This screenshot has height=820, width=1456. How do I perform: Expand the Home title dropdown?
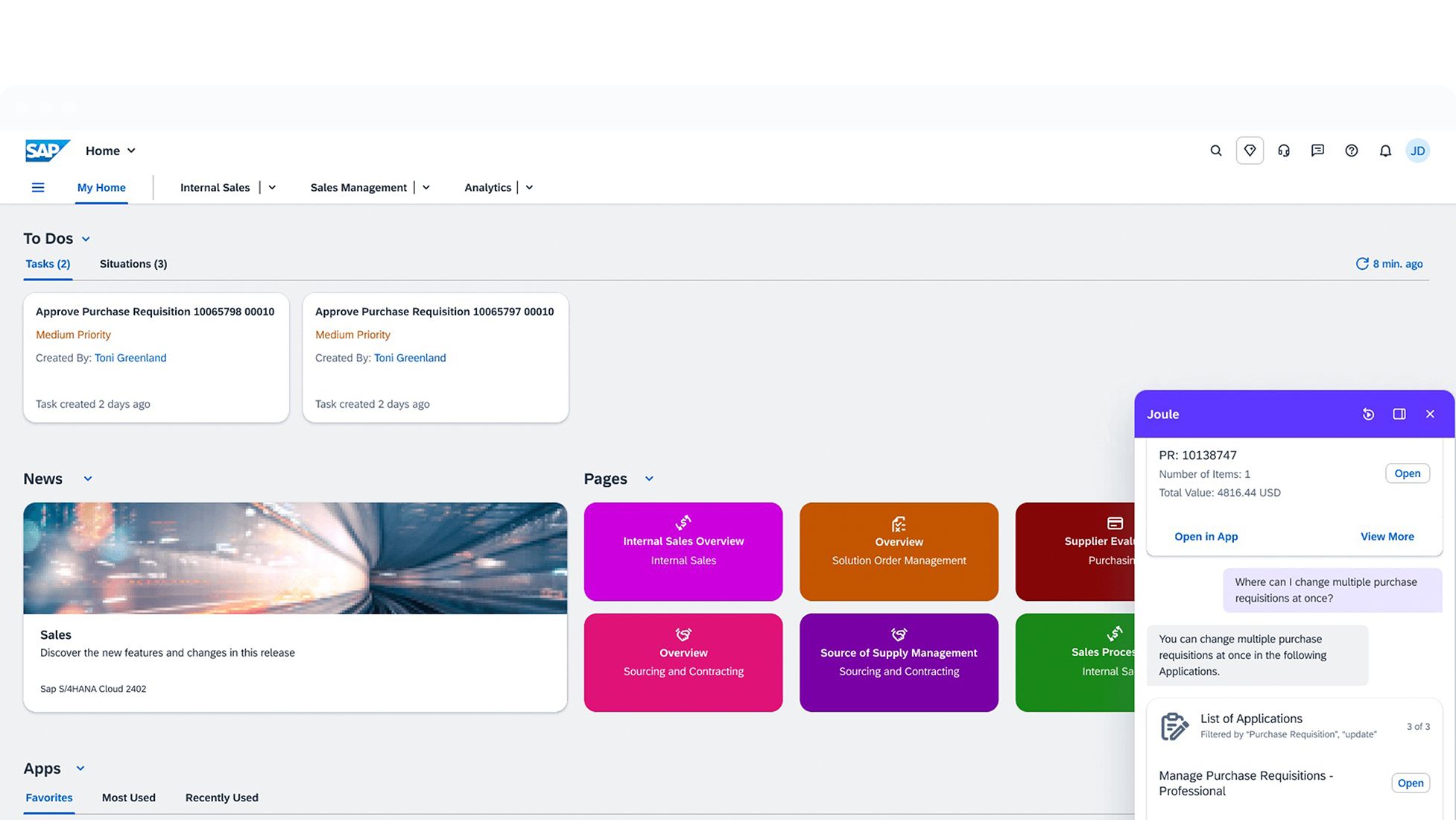131,151
